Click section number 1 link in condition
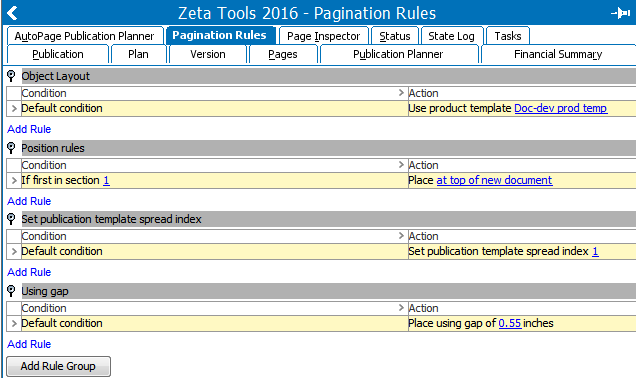Image resolution: width=636 pixels, height=378 pixels. coord(106,180)
